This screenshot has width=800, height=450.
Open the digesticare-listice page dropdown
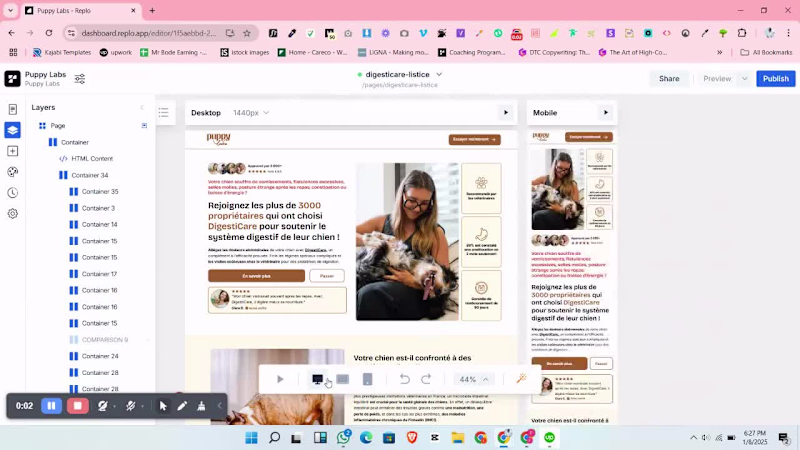pos(439,74)
